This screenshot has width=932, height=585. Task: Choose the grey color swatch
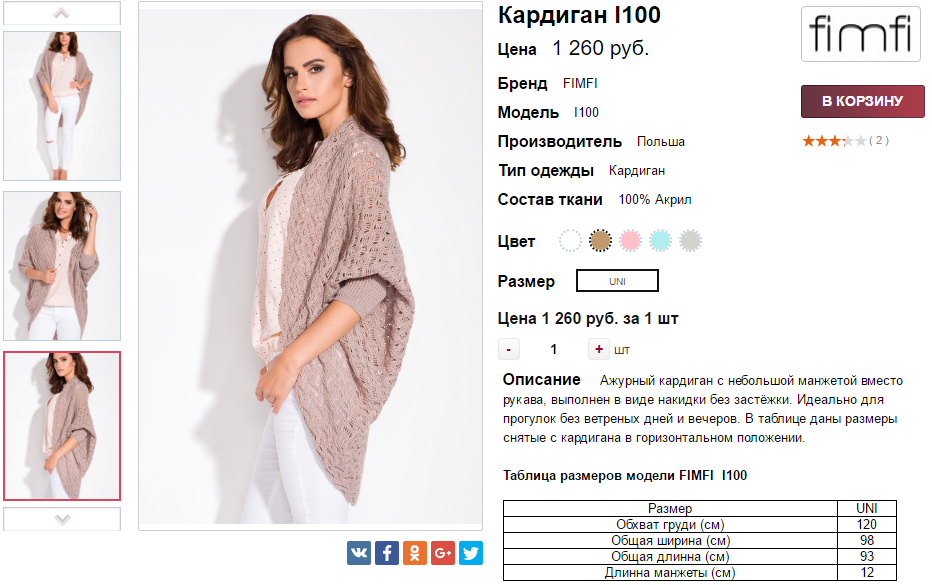pyautogui.click(x=690, y=241)
